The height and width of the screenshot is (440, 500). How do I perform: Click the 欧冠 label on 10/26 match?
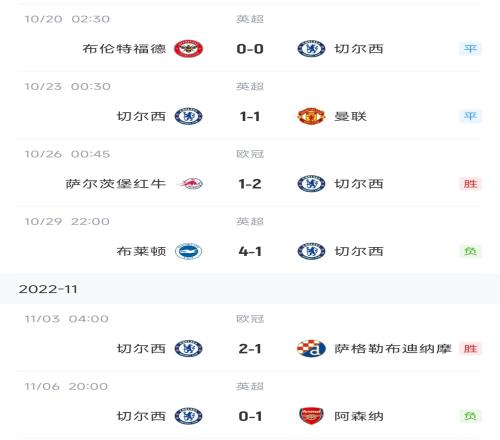point(250,154)
